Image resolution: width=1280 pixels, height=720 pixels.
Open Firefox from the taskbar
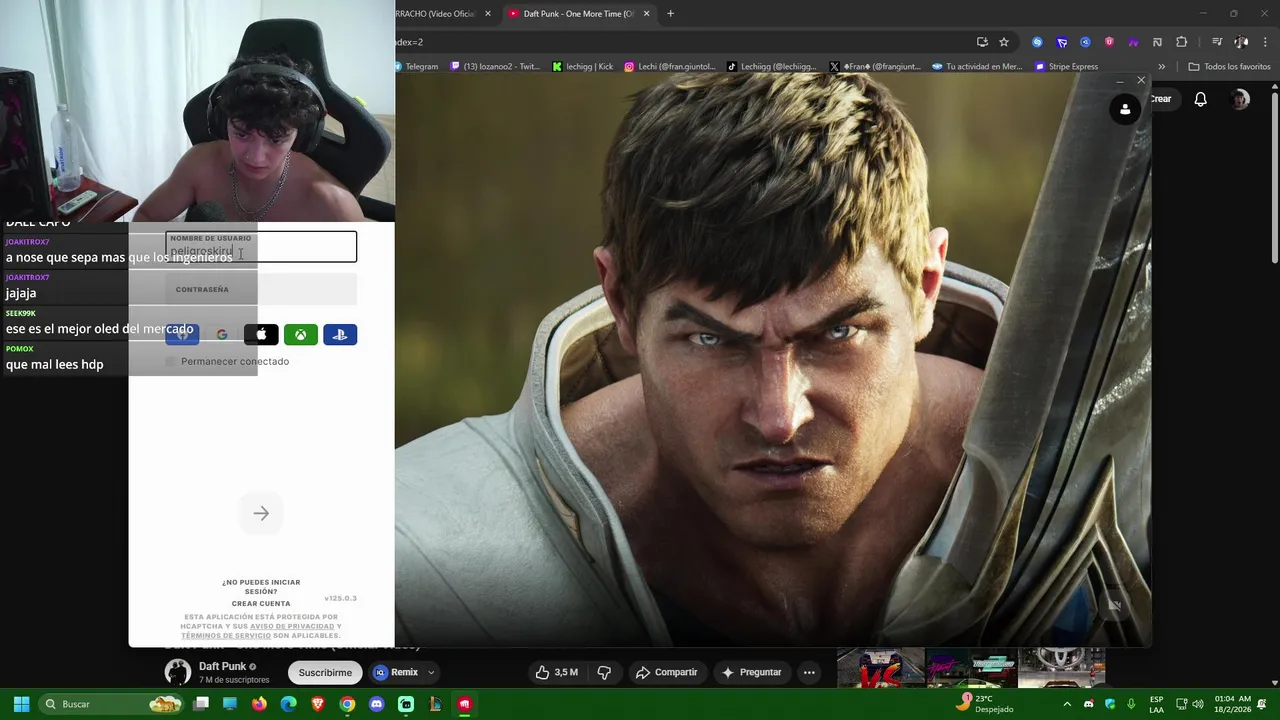259,704
